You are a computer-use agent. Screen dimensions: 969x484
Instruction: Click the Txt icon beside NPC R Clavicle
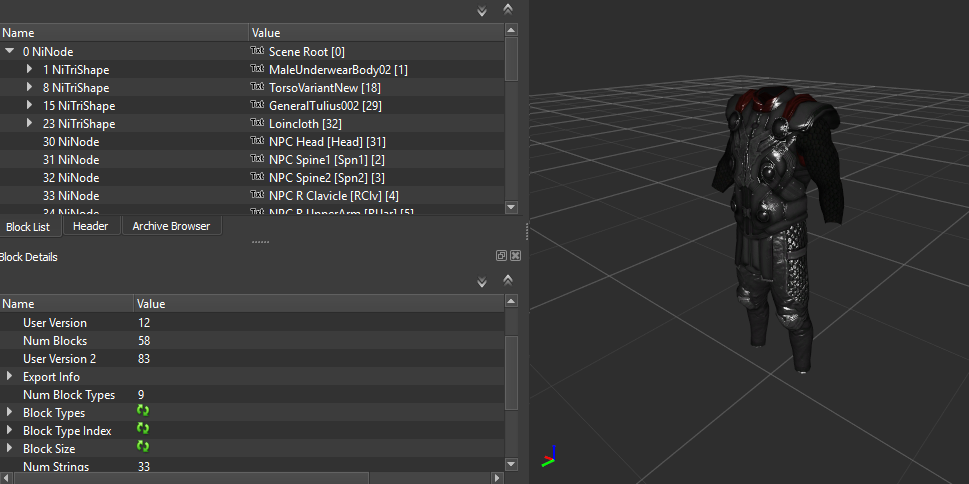(256, 195)
